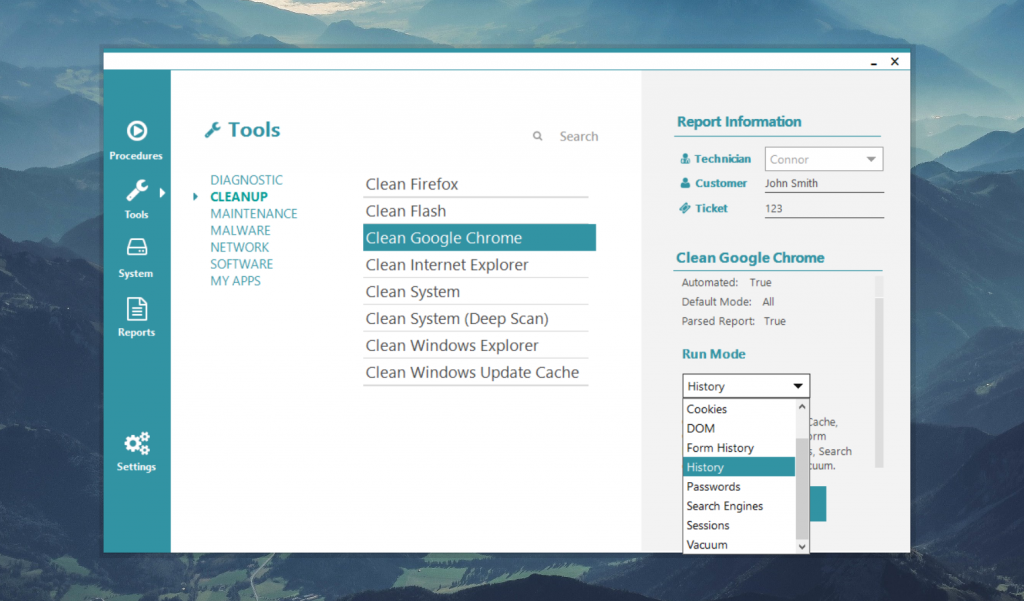The image size is (1024, 601).
Task: Switch to MAINTENANCE category
Action: click(x=253, y=214)
